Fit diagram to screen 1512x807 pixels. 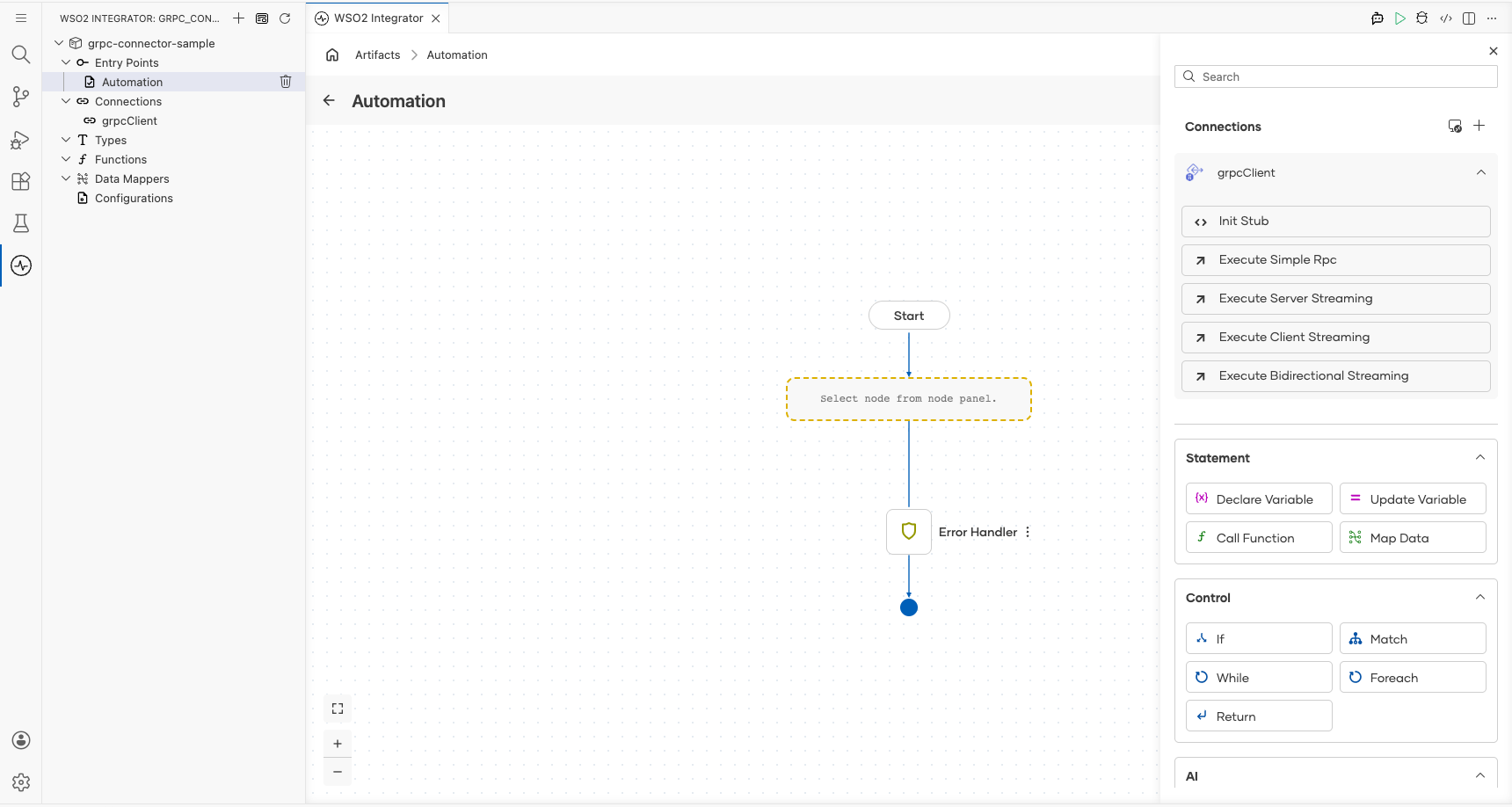point(338,709)
